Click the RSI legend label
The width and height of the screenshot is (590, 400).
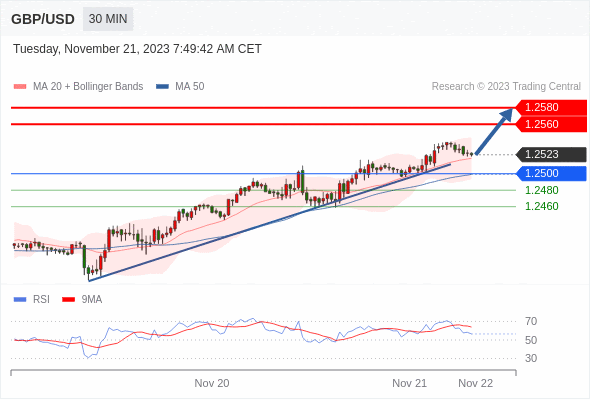41,300
